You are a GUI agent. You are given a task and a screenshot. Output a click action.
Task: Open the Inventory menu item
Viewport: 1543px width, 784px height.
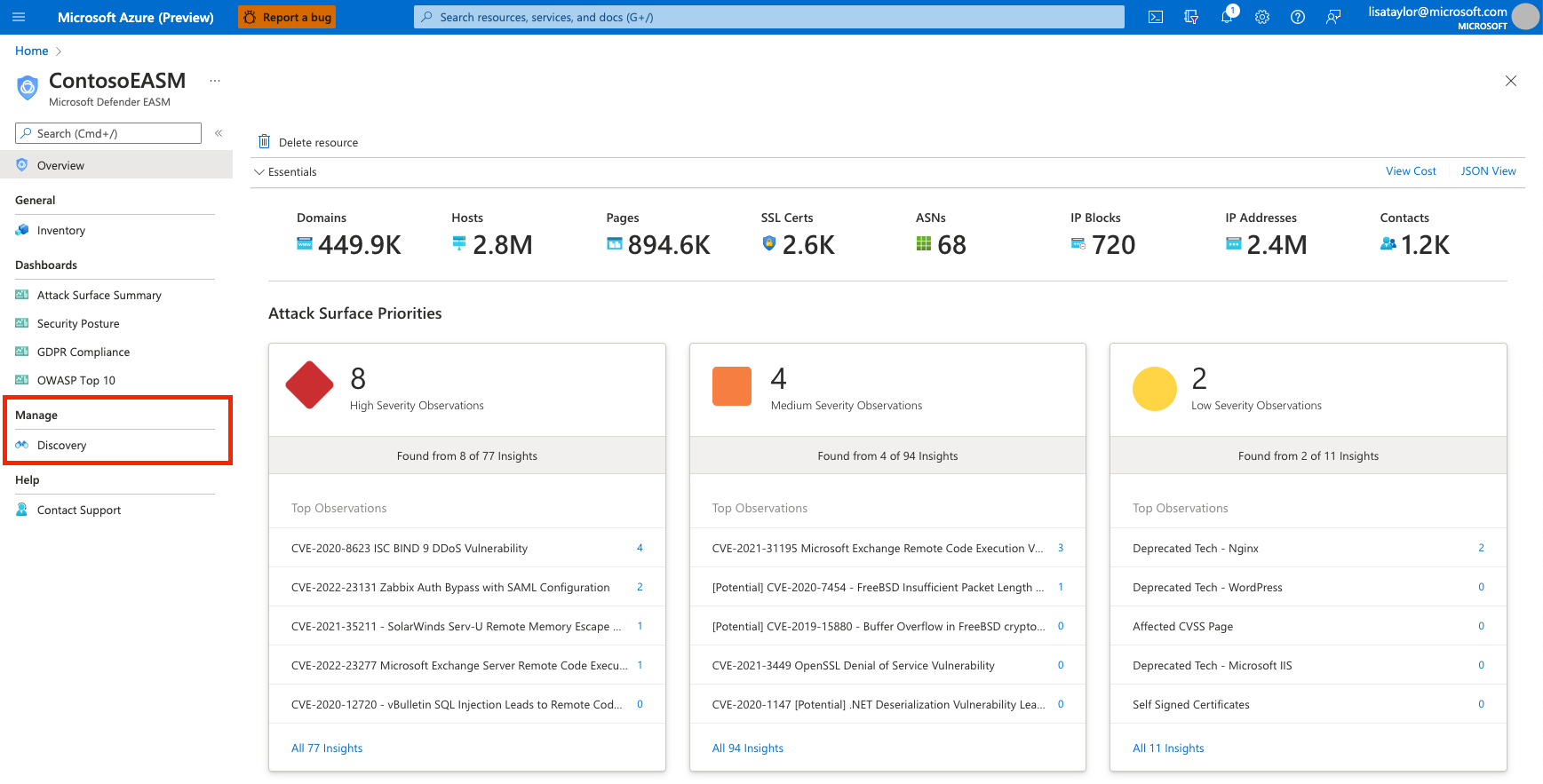tap(60, 231)
